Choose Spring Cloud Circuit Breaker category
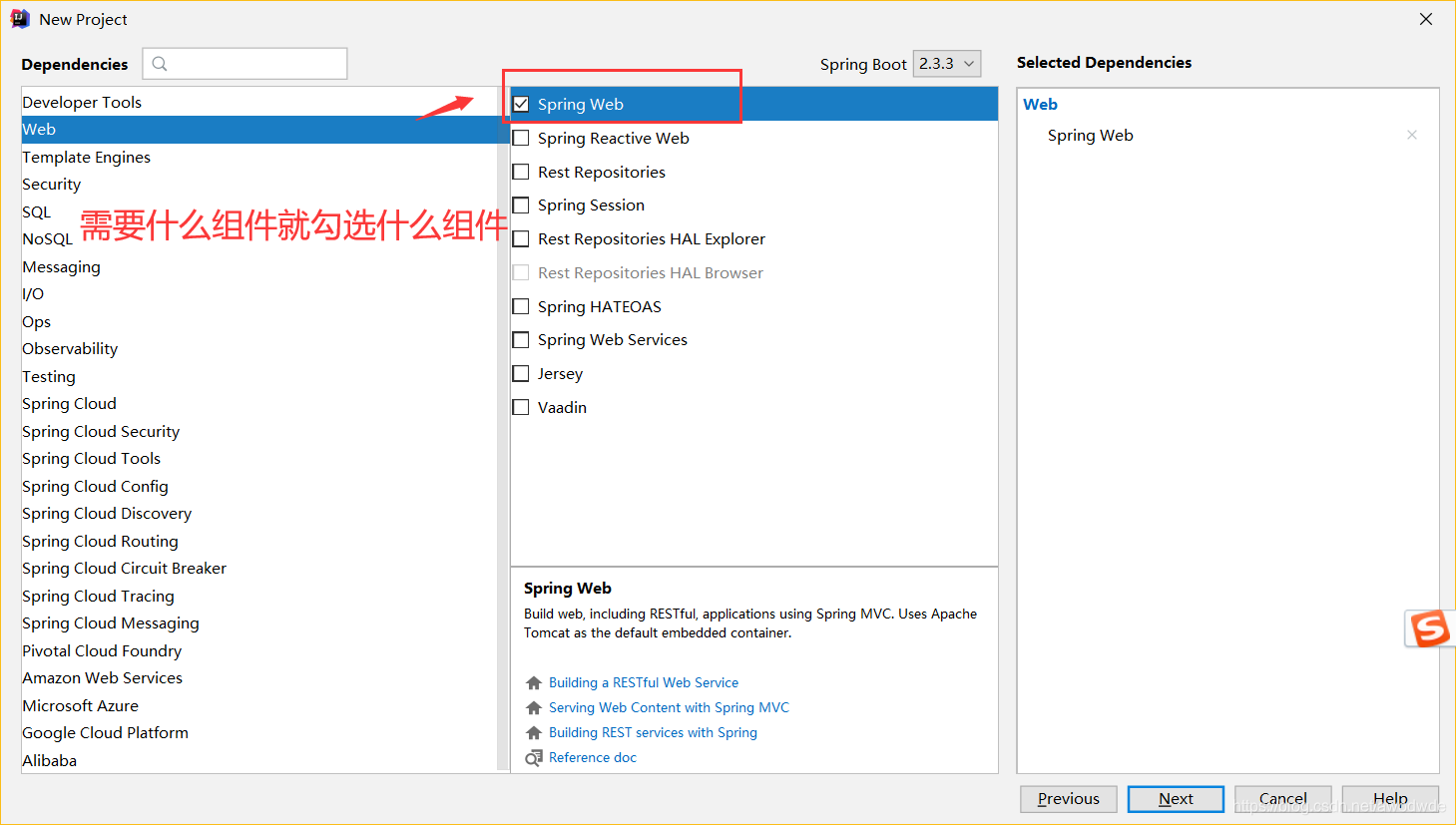Screen dimensions: 1456x825 point(258,569)
